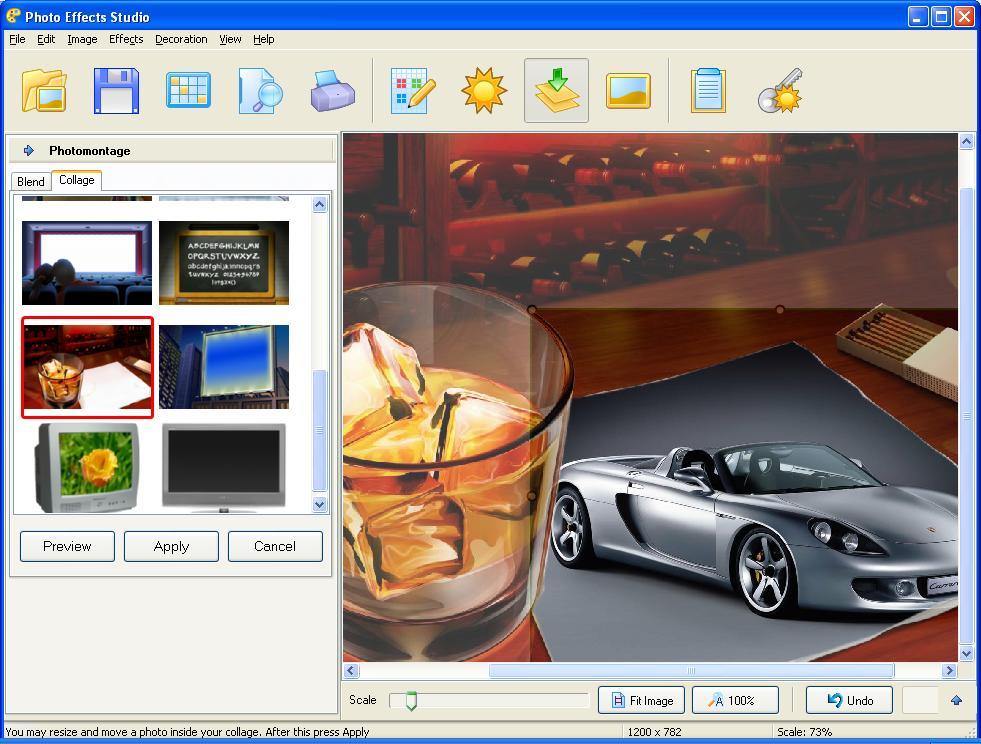Open the clipboard toolbar icon
981x744 pixels.
707,90
